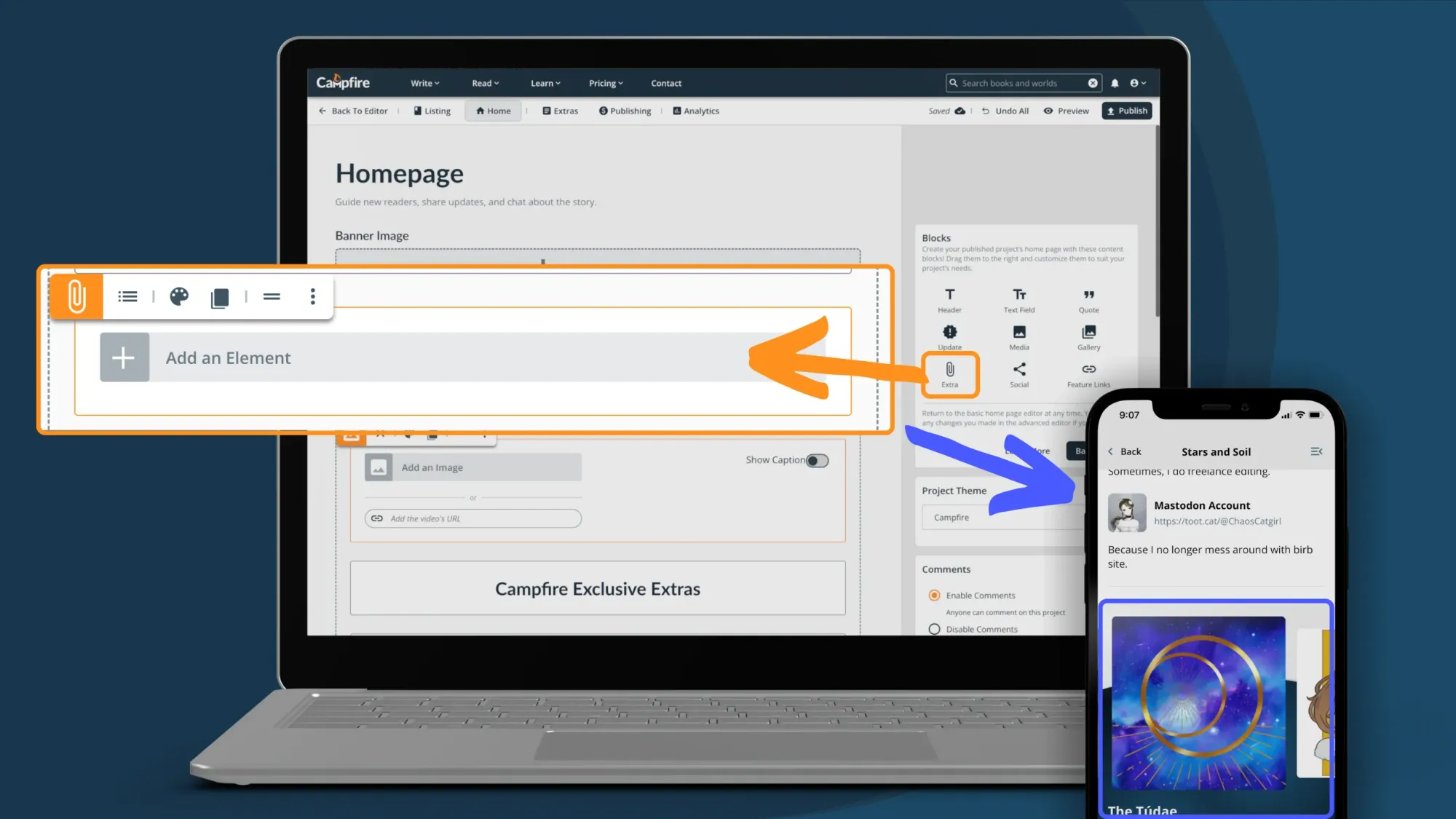The height and width of the screenshot is (819, 1456).
Task: Select Disable Comments
Action: [x=934, y=629]
